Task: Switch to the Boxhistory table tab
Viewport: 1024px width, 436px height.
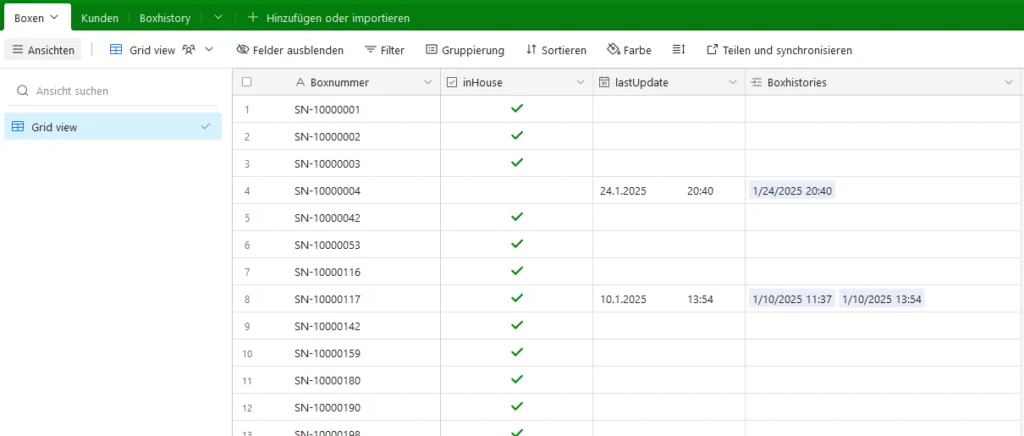Action: coord(165,18)
